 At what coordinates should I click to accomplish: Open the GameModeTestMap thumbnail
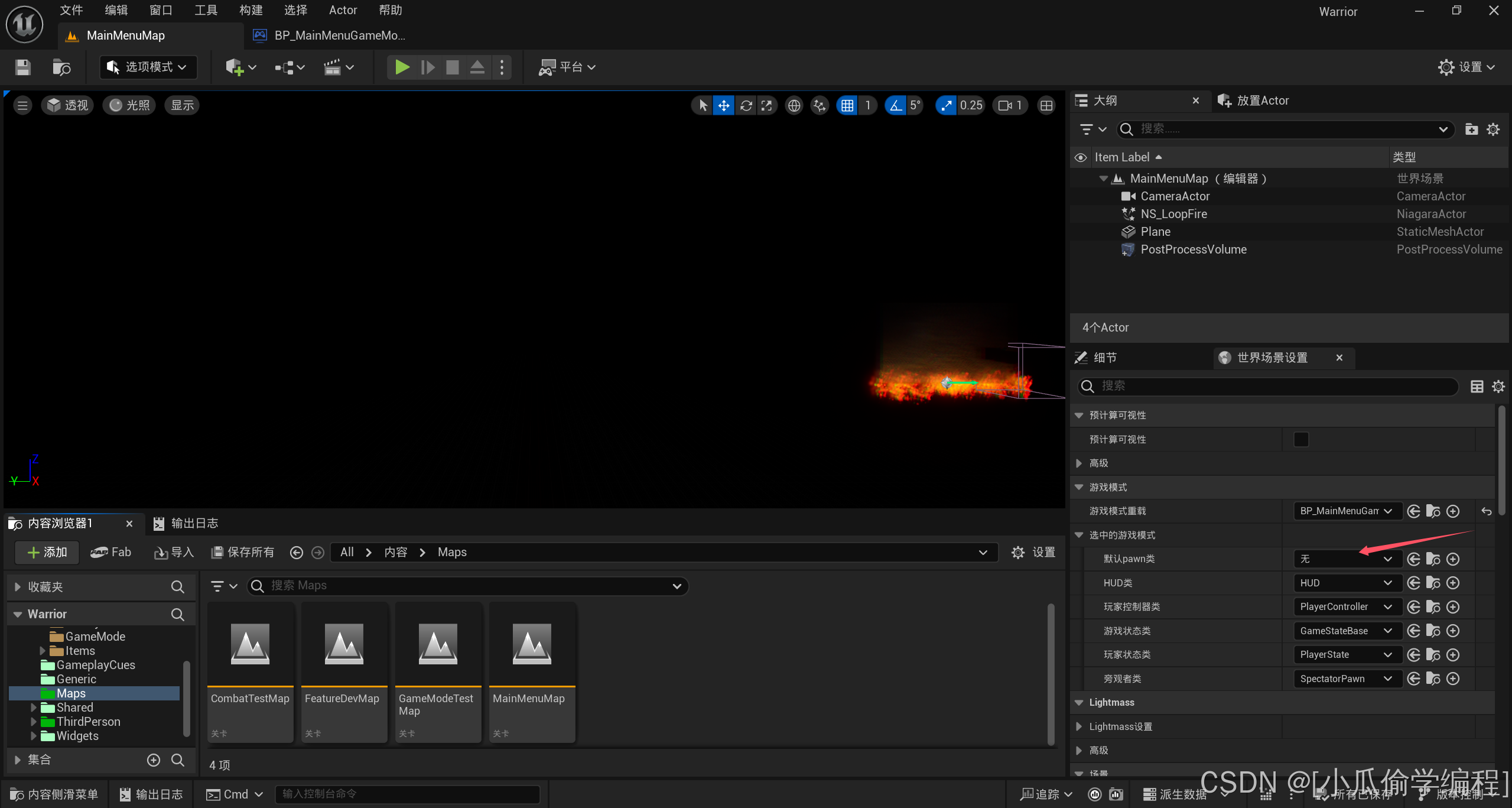438,645
